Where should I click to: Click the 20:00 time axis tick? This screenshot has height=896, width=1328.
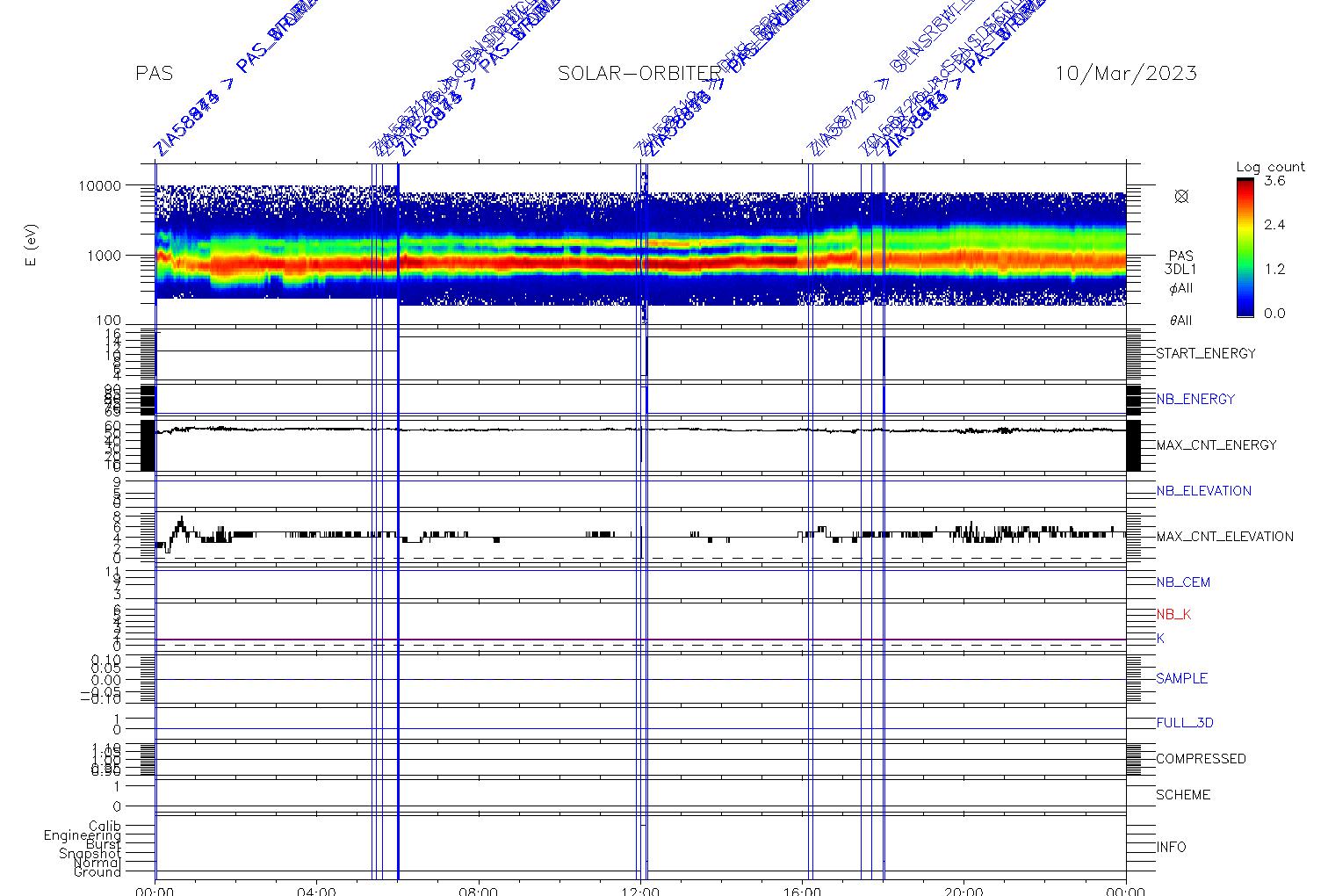coord(964,890)
